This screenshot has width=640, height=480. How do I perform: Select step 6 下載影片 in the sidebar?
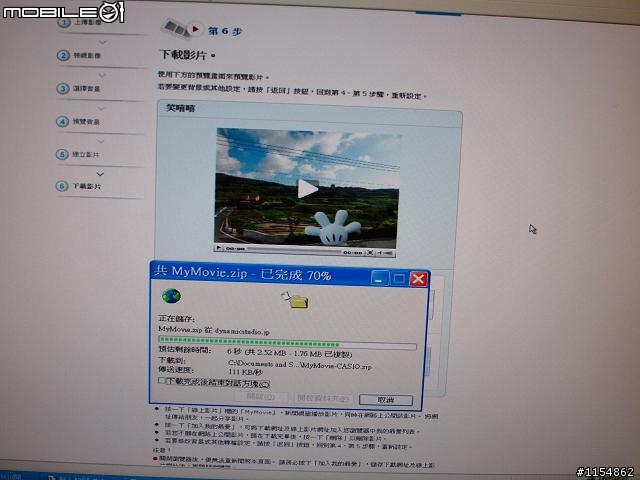tap(78, 186)
